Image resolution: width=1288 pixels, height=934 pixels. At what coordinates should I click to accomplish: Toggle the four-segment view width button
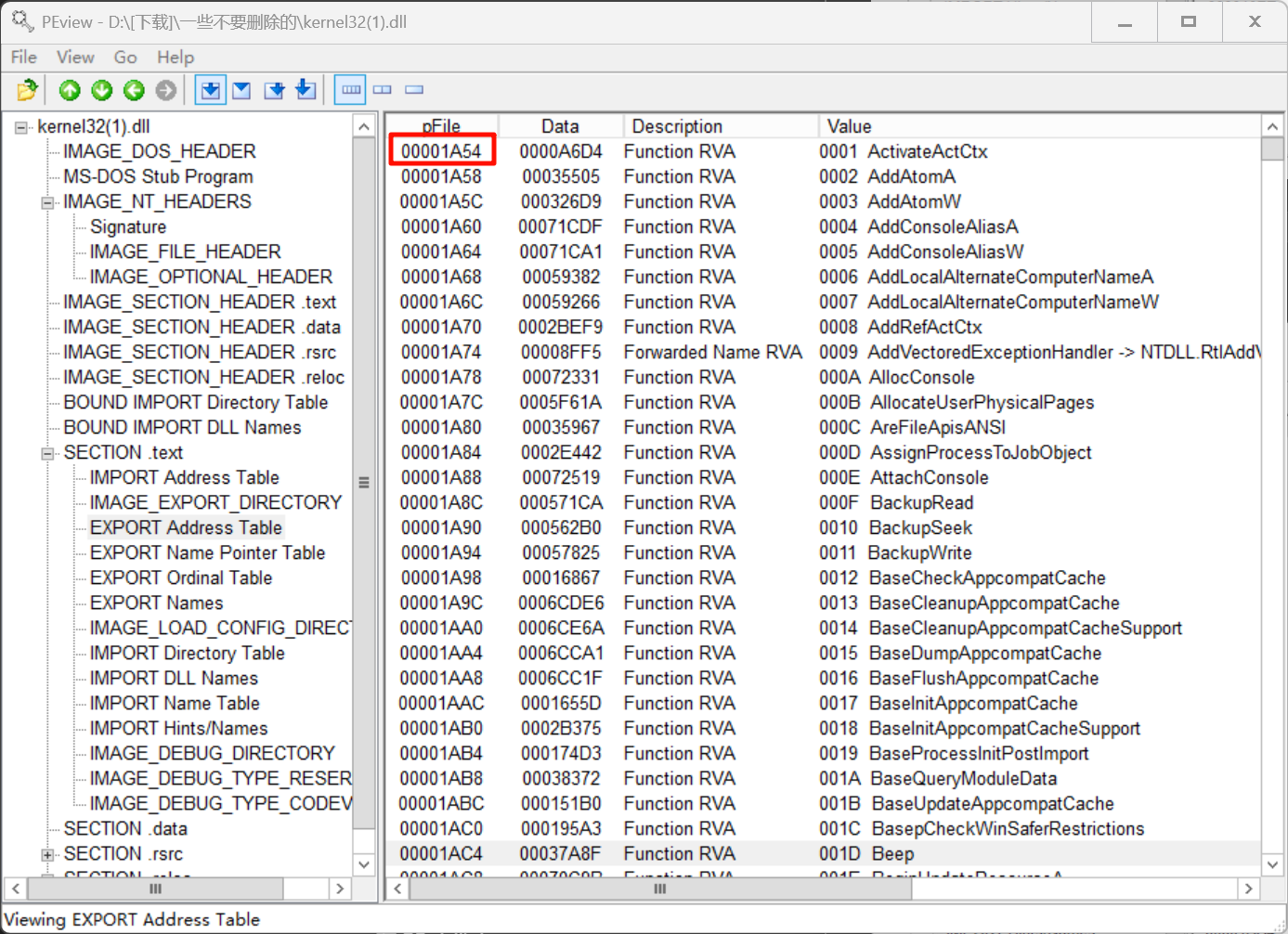(351, 90)
